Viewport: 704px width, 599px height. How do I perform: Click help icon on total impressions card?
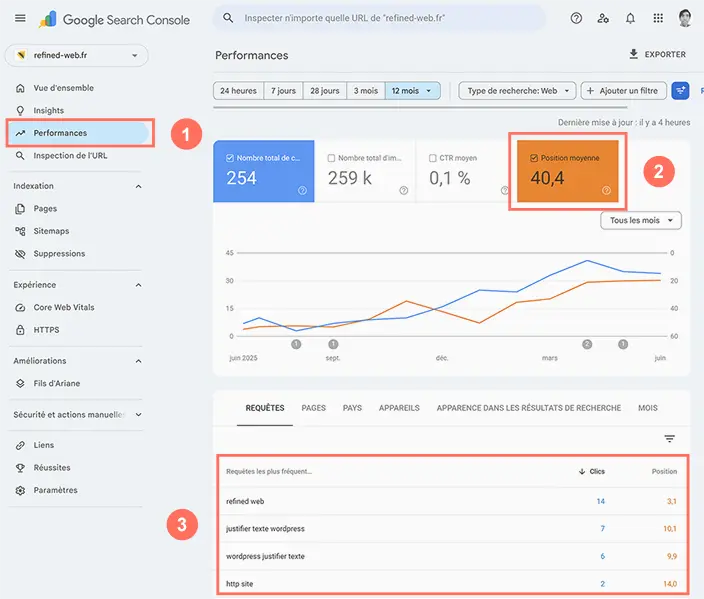[404, 190]
